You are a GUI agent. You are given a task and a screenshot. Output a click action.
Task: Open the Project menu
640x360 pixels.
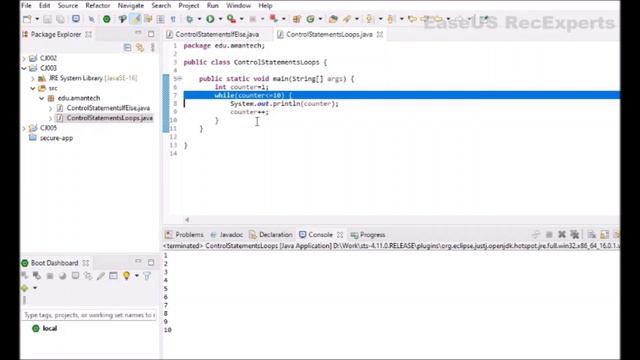[x=189, y=6]
